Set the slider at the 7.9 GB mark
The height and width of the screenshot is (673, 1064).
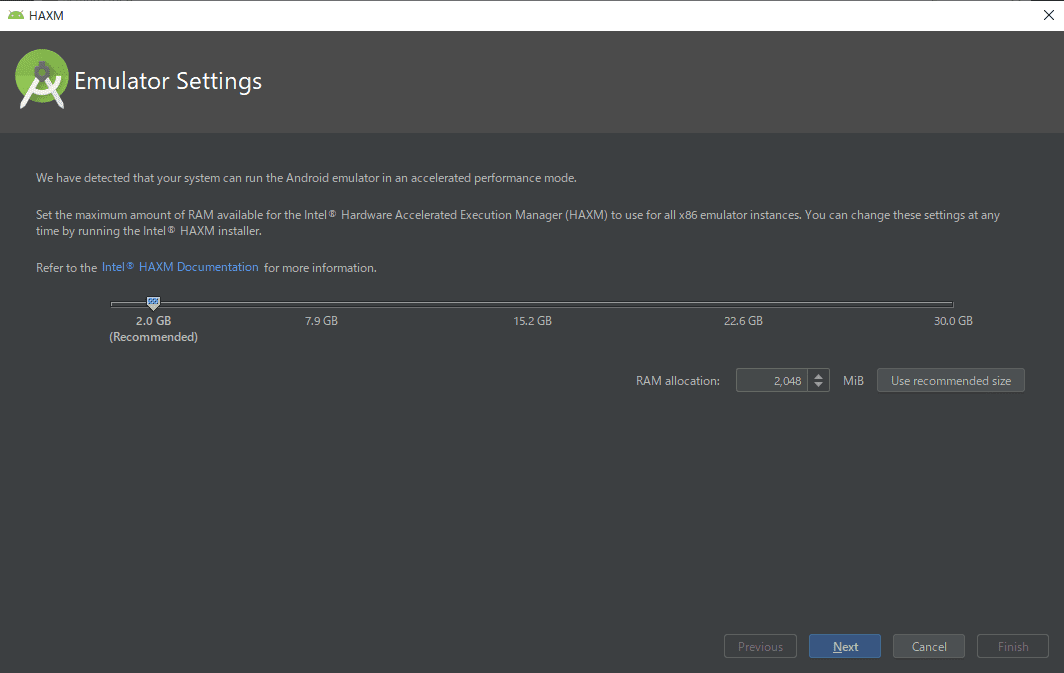tap(321, 304)
